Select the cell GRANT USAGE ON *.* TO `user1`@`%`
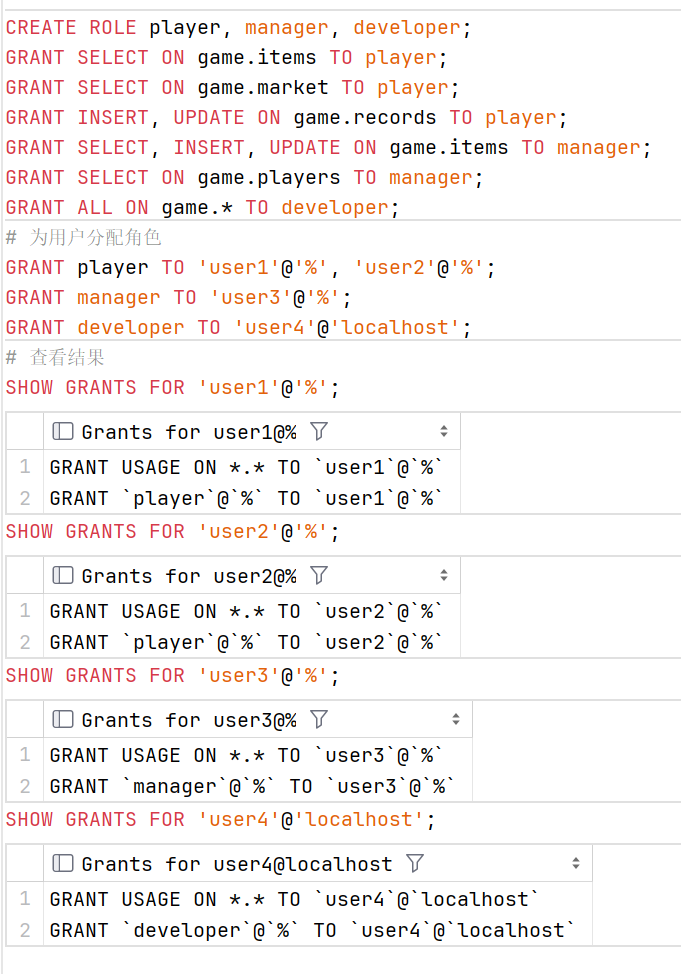This screenshot has width=681, height=974. tap(252, 467)
